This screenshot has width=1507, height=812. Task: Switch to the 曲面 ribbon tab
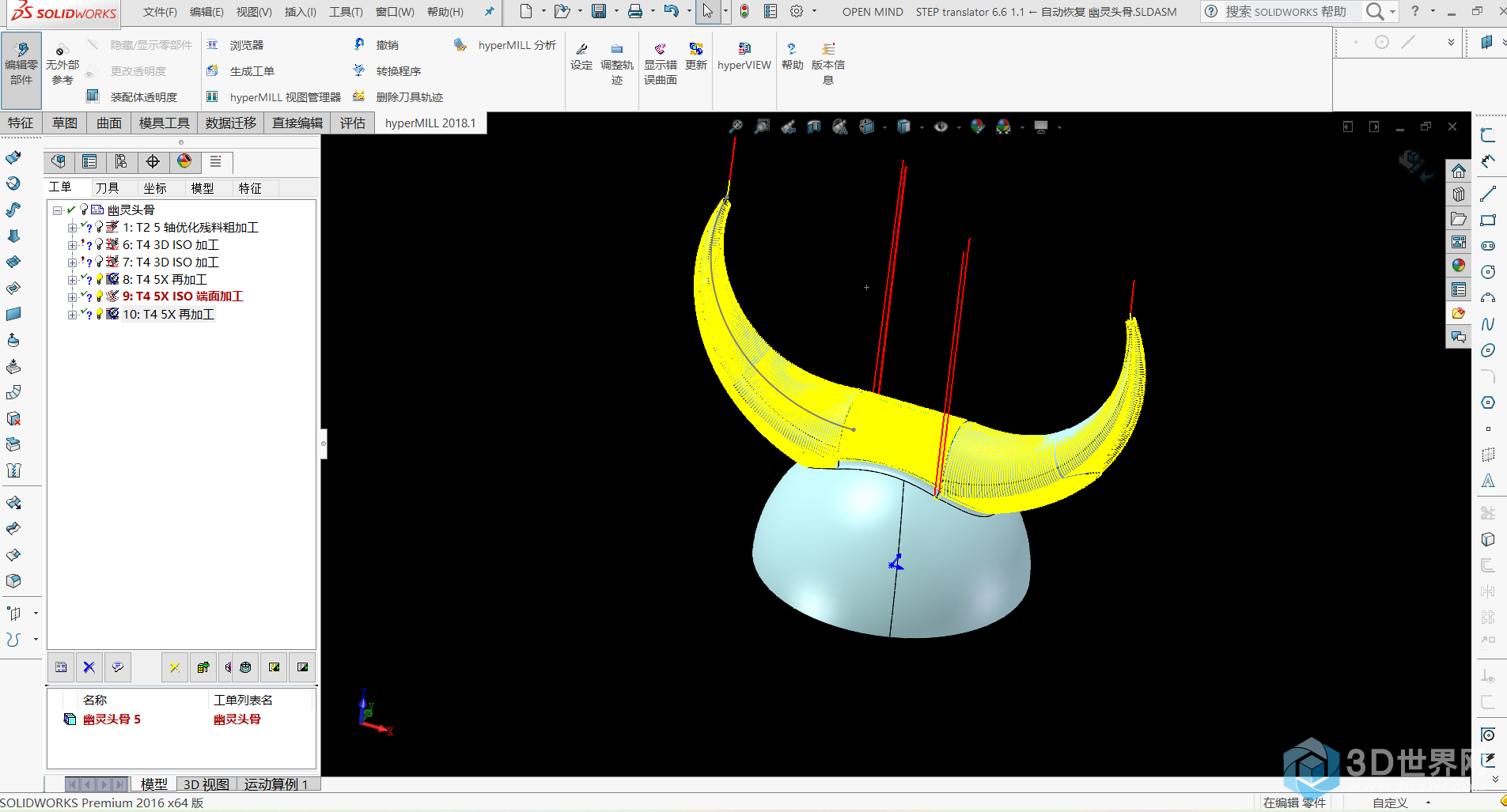(109, 123)
